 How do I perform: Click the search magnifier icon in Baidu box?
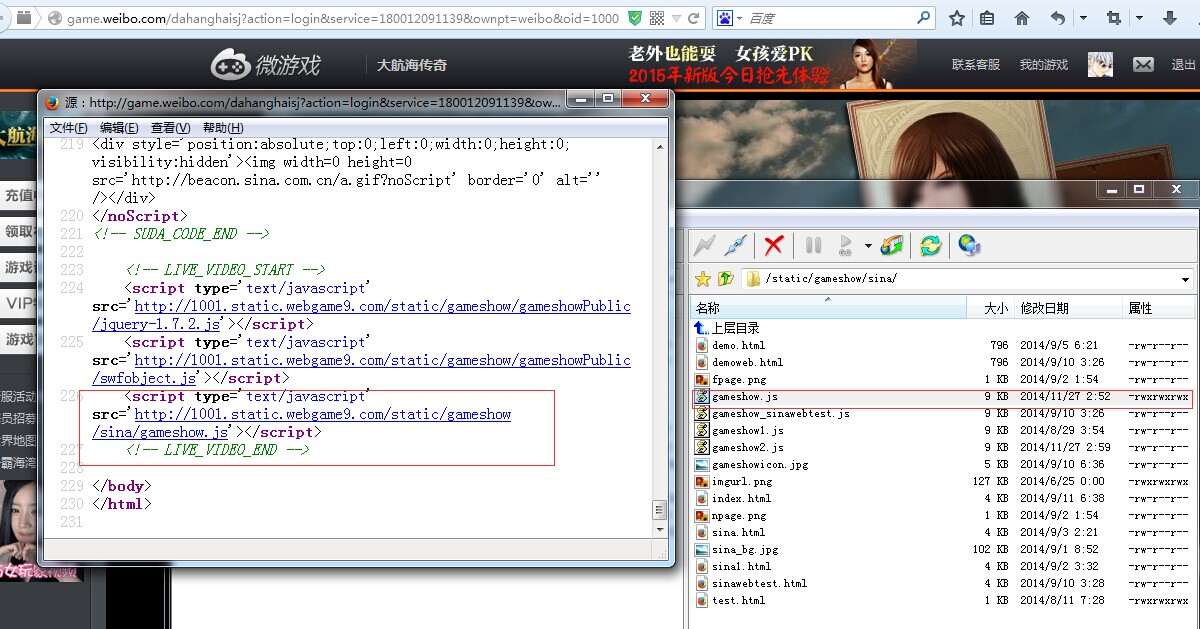click(925, 18)
